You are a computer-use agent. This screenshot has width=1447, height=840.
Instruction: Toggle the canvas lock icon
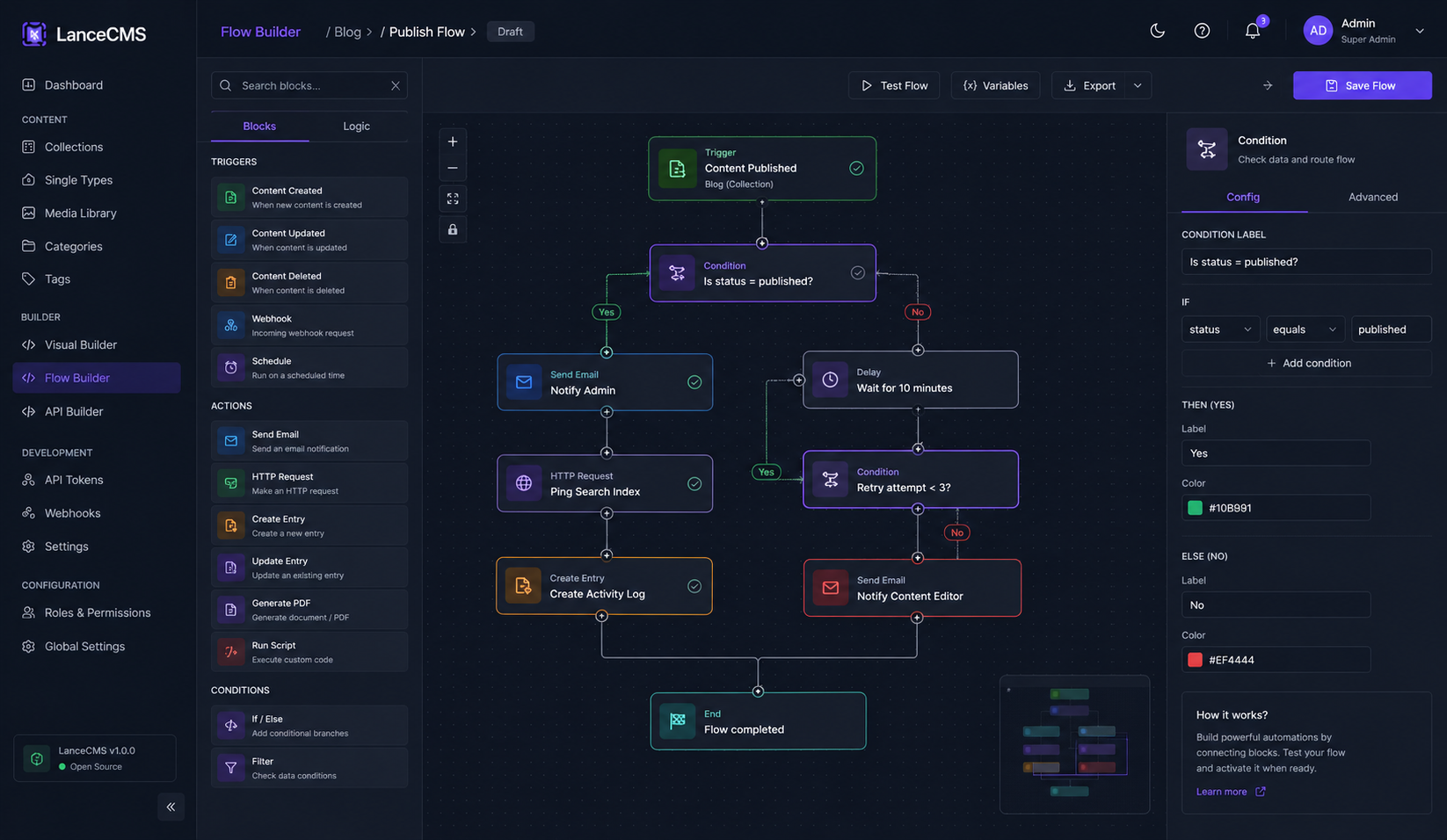coord(453,229)
